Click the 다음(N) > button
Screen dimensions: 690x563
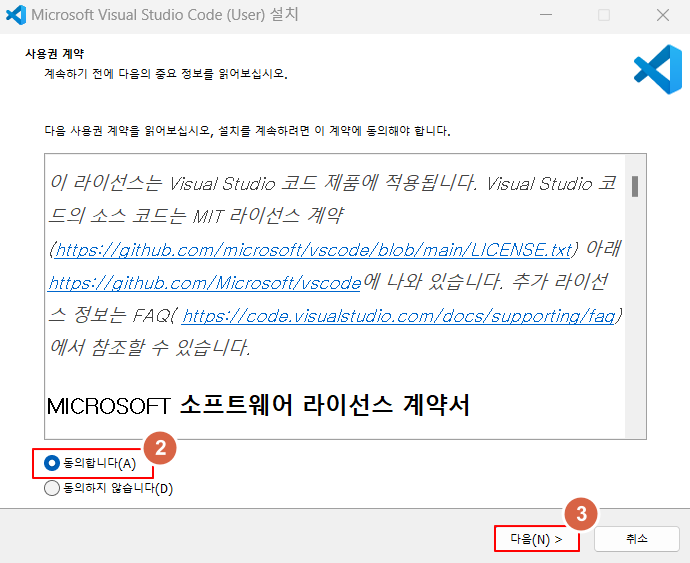(536, 539)
